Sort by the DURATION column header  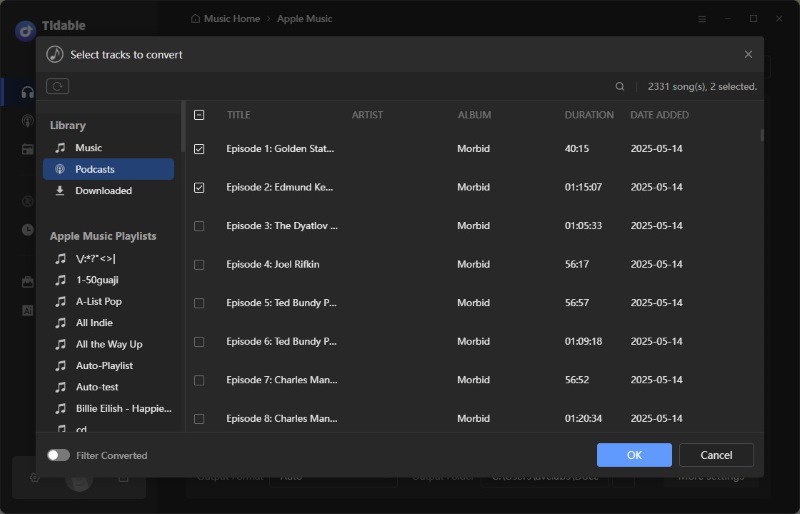click(589, 115)
